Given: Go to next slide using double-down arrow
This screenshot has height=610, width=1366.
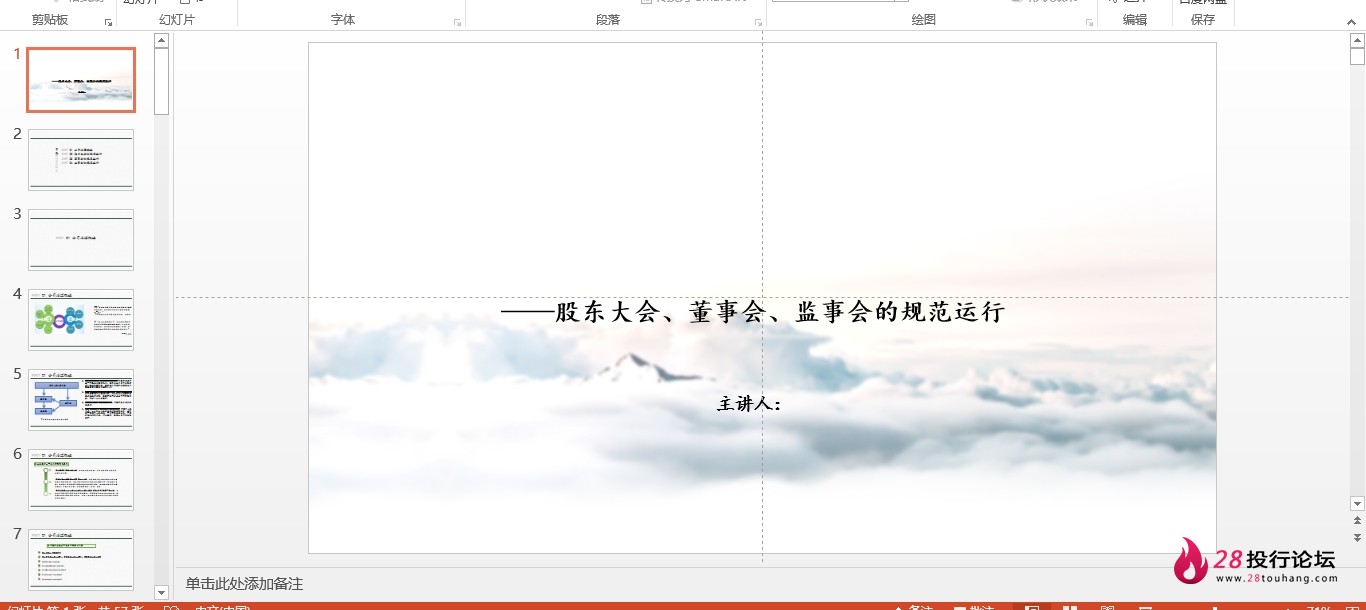Looking at the screenshot, I should click(x=1357, y=537).
